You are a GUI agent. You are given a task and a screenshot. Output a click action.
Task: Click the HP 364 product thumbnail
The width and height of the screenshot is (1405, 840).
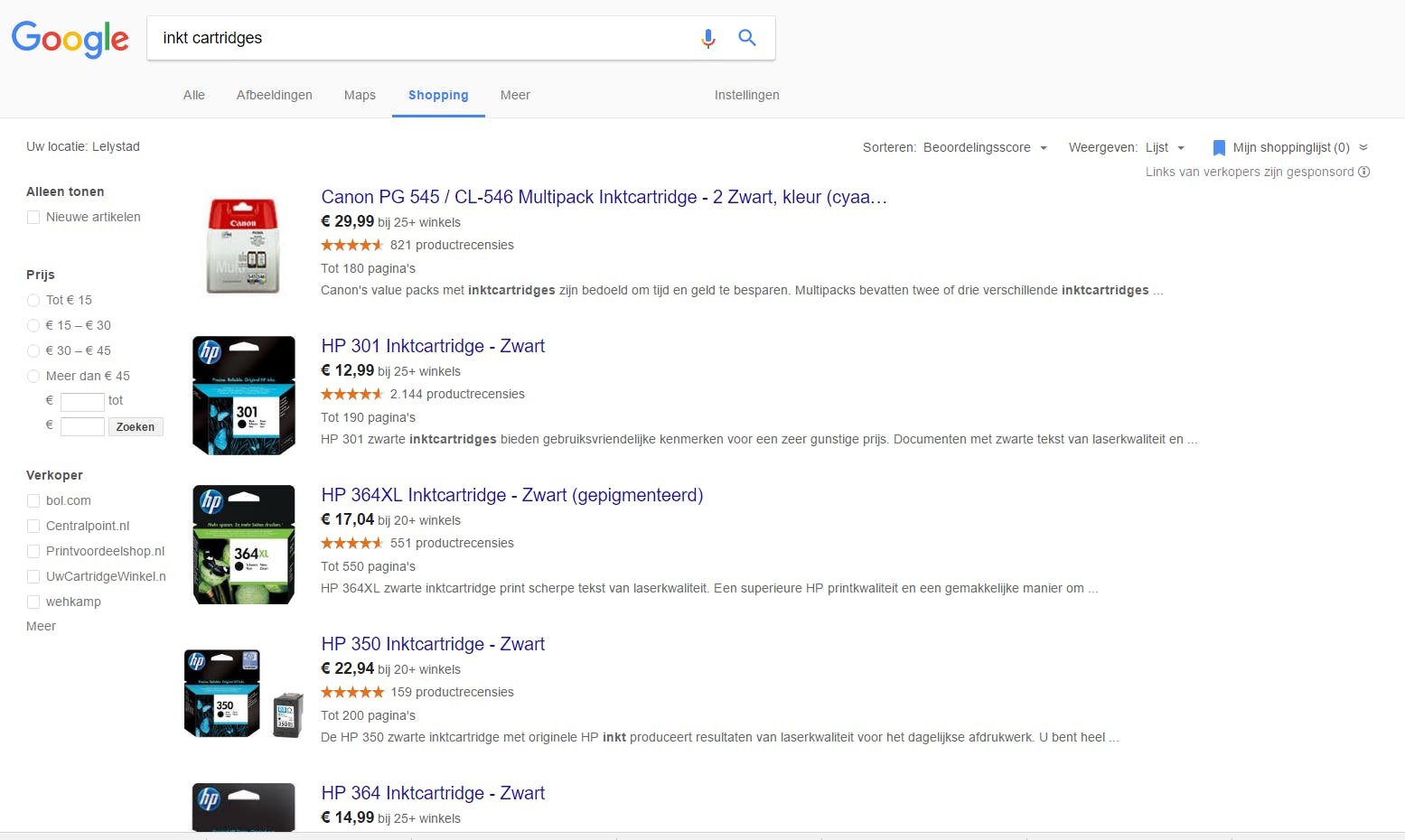click(x=244, y=807)
